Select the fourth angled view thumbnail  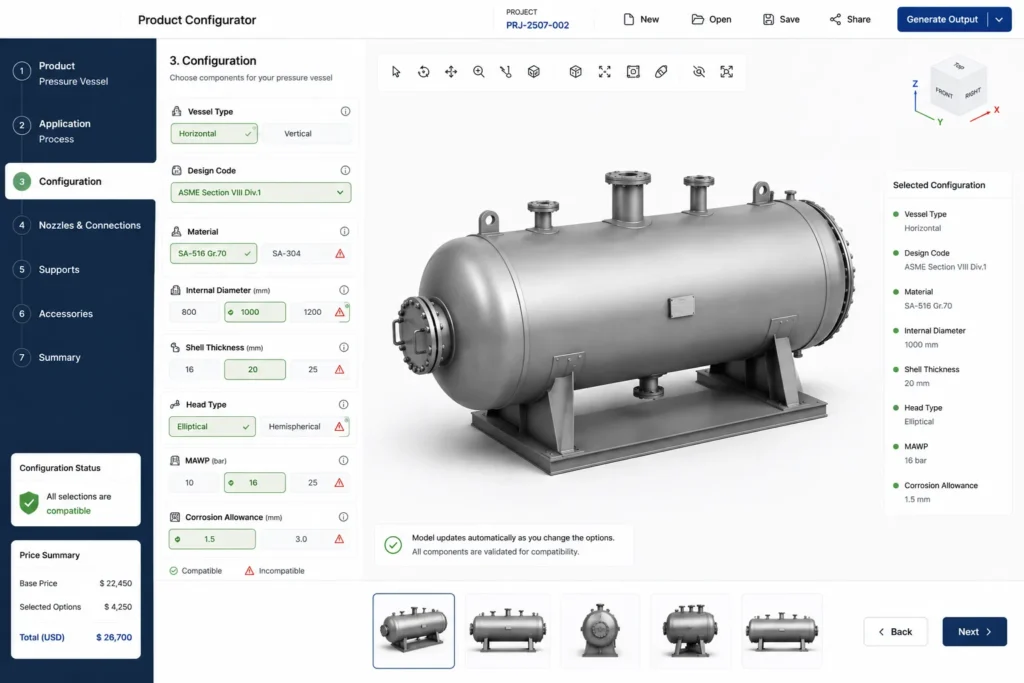point(690,631)
